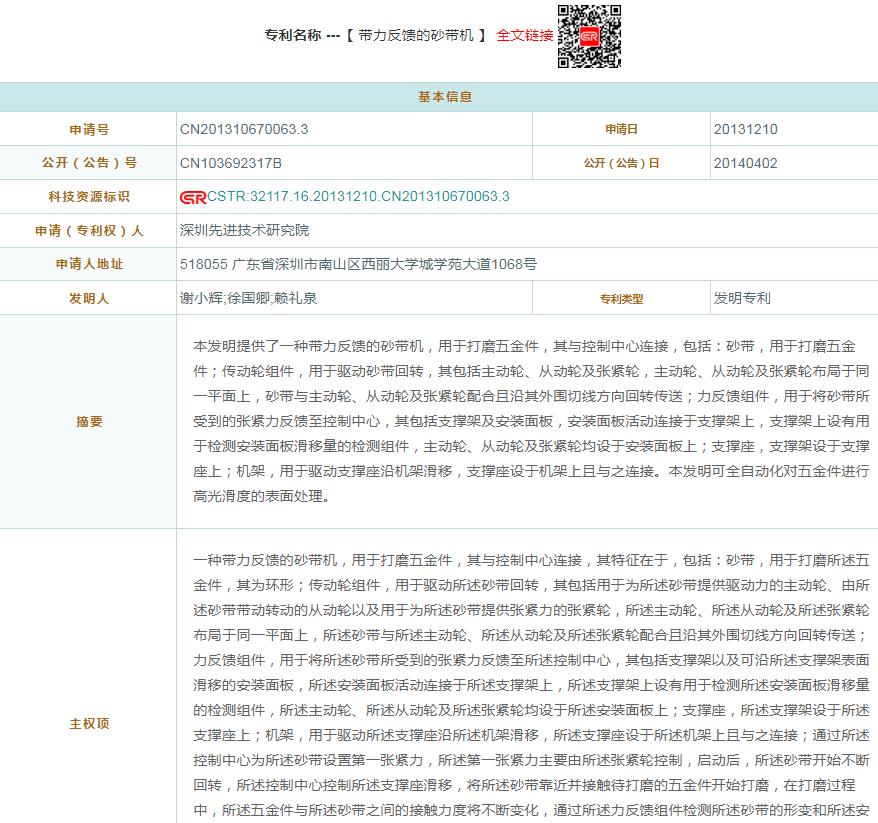
Task: Click the patent title 带力反馈的砂带机
Action: click(414, 35)
